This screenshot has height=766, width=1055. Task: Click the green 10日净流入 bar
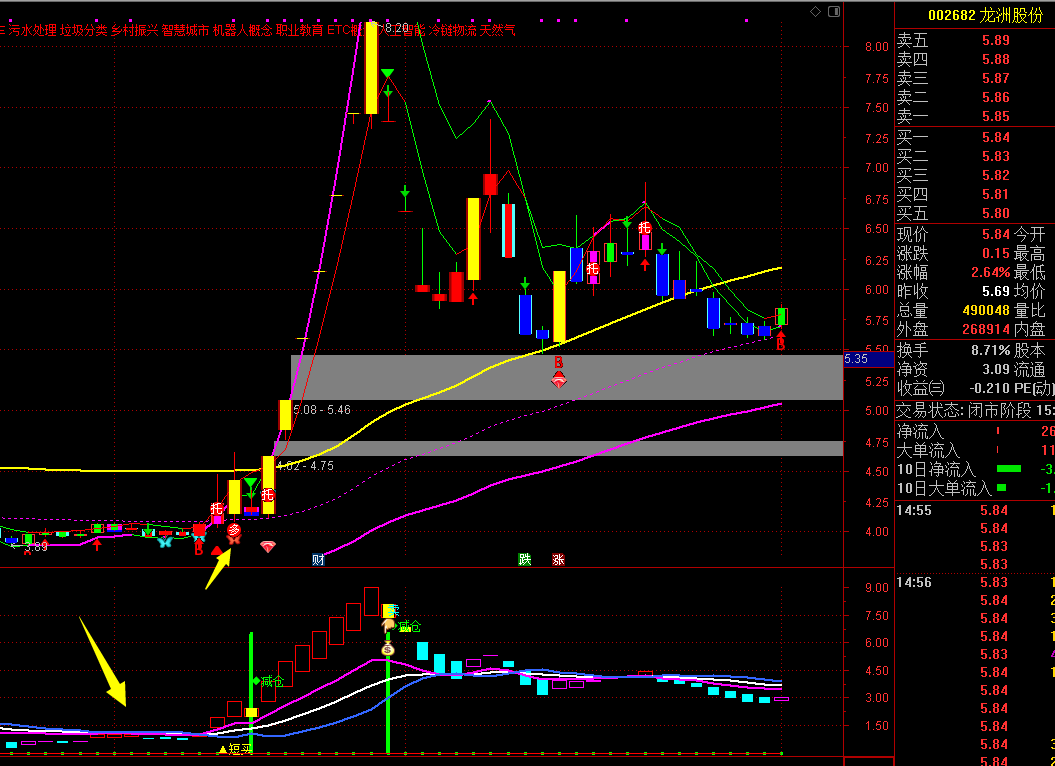point(1009,468)
